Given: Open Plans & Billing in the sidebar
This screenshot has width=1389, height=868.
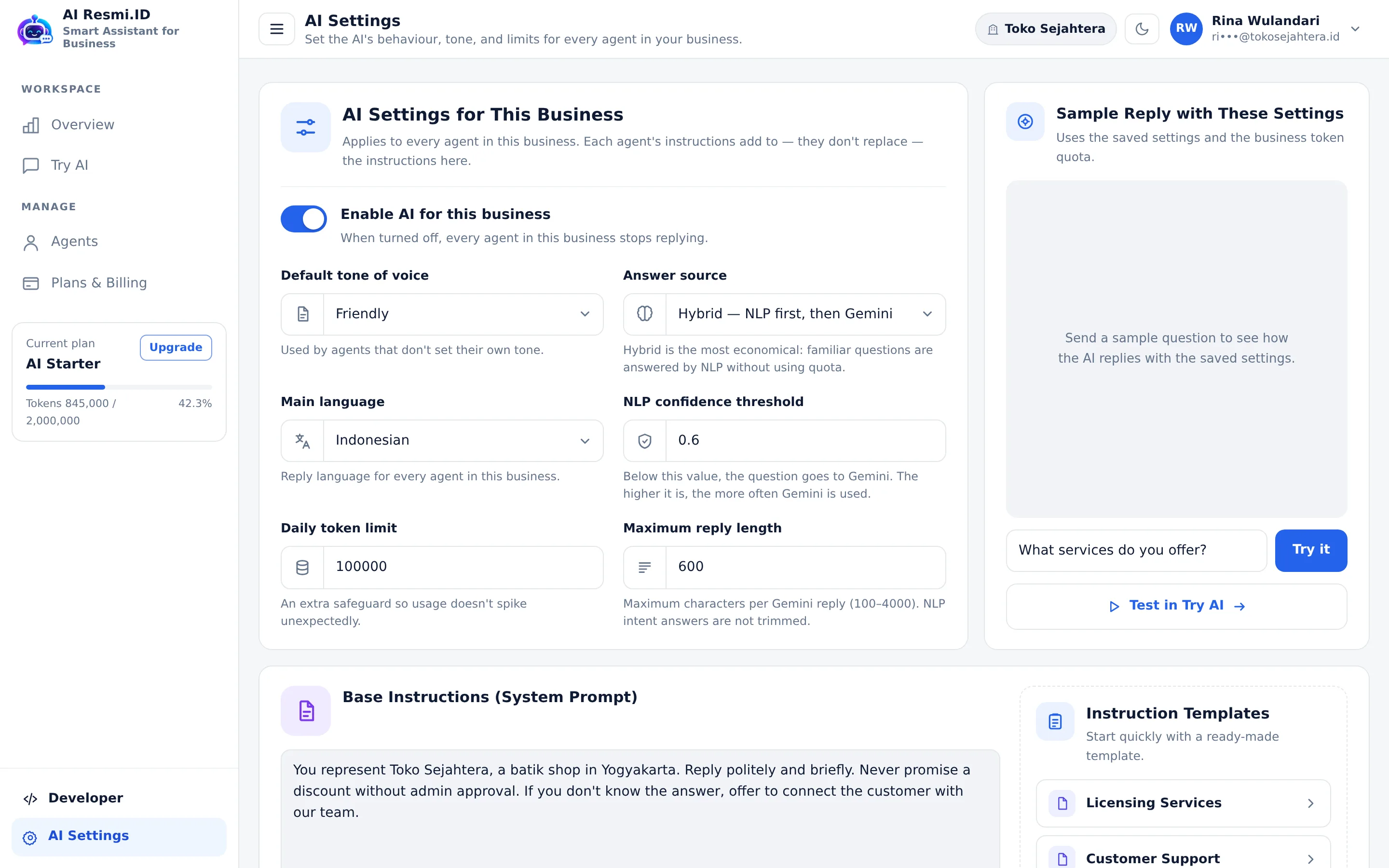Looking at the screenshot, I should pyautogui.click(x=119, y=283).
